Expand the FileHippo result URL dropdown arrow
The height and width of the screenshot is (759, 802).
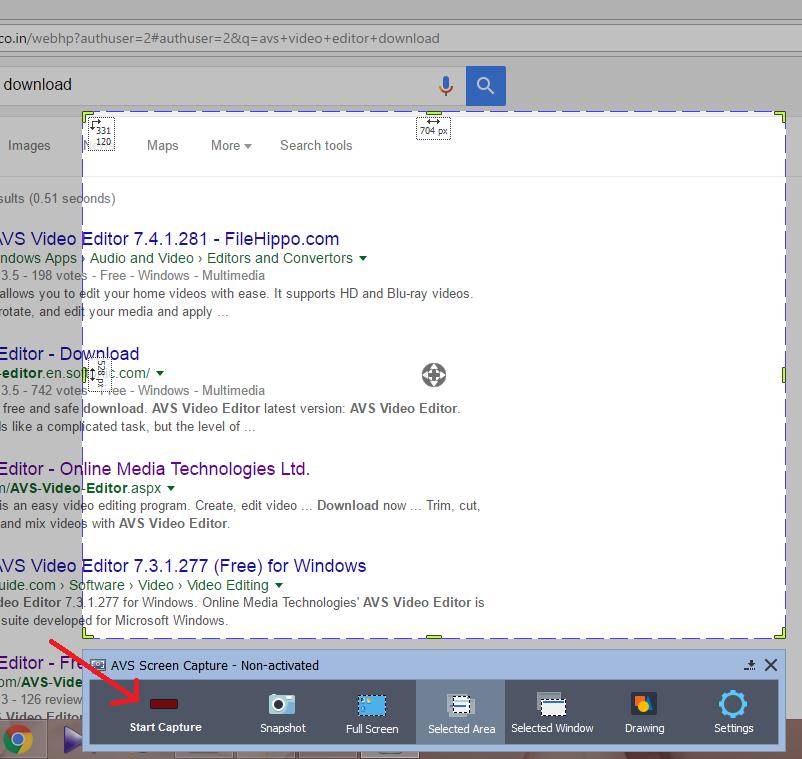pos(363,258)
